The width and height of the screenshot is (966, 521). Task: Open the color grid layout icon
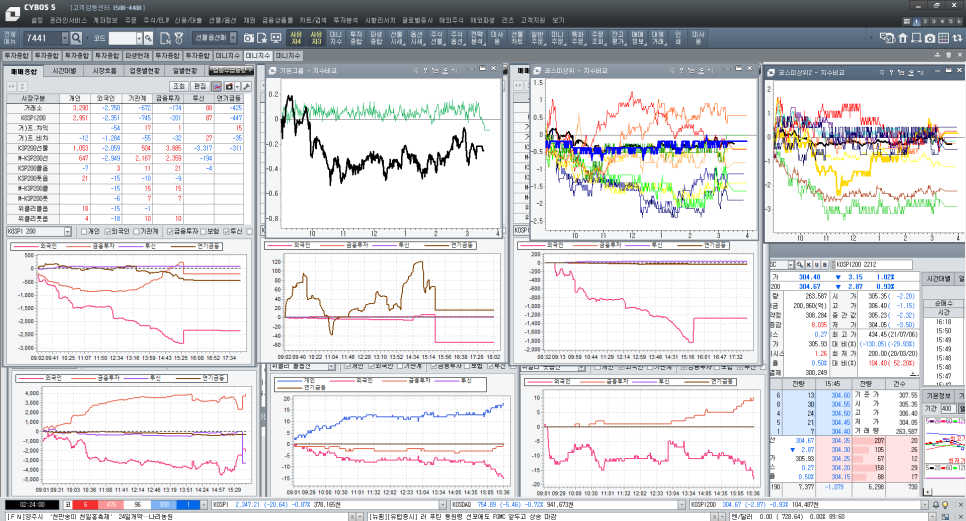943,38
